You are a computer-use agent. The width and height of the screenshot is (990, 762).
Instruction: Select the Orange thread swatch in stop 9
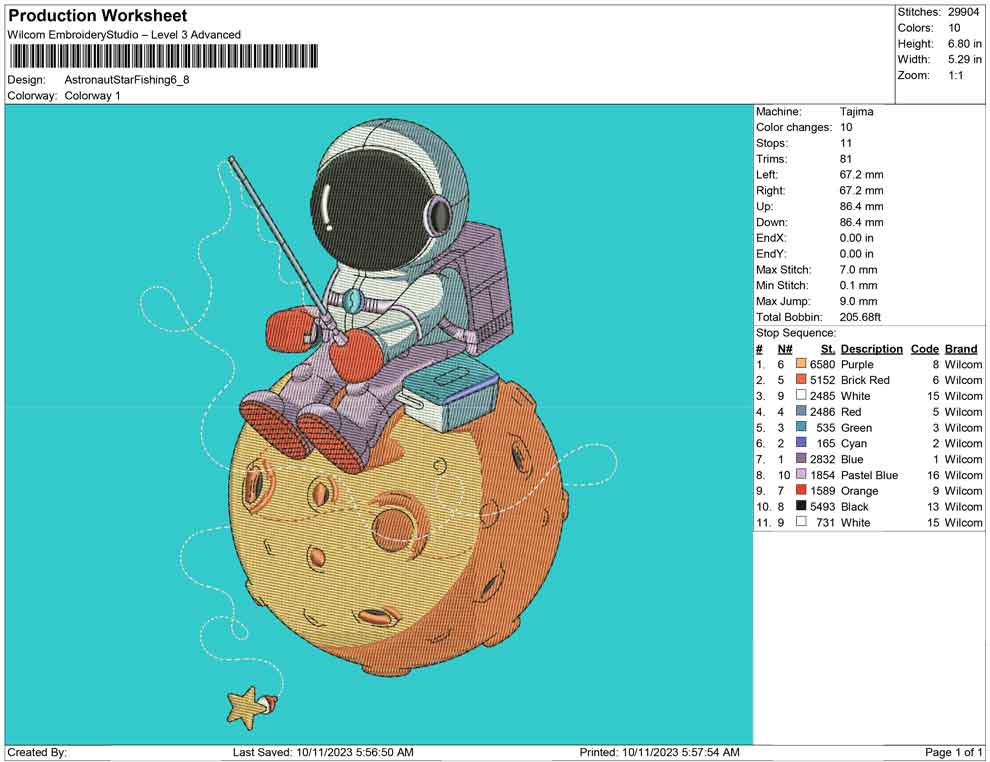tap(801, 491)
